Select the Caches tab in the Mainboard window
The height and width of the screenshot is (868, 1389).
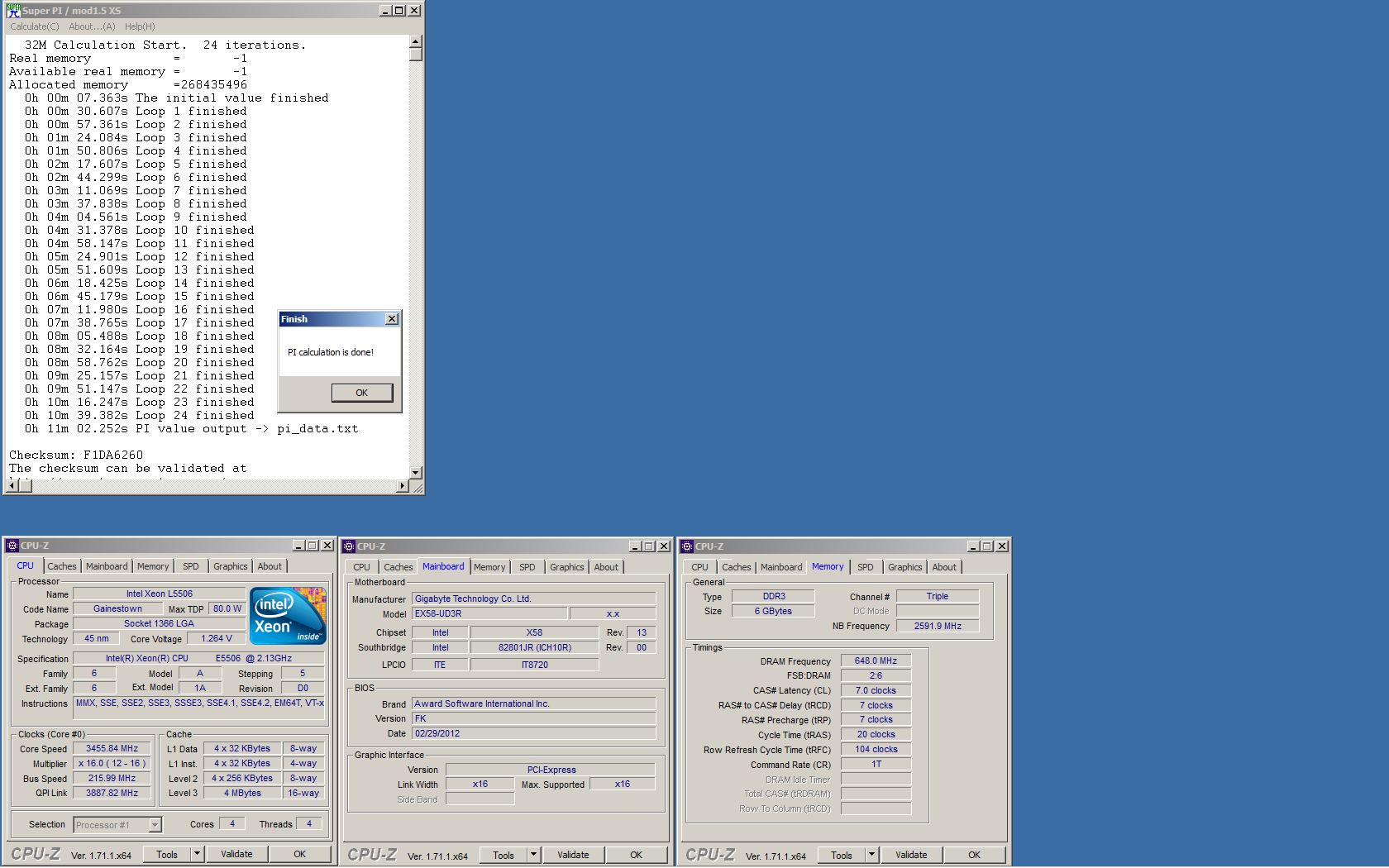399,567
